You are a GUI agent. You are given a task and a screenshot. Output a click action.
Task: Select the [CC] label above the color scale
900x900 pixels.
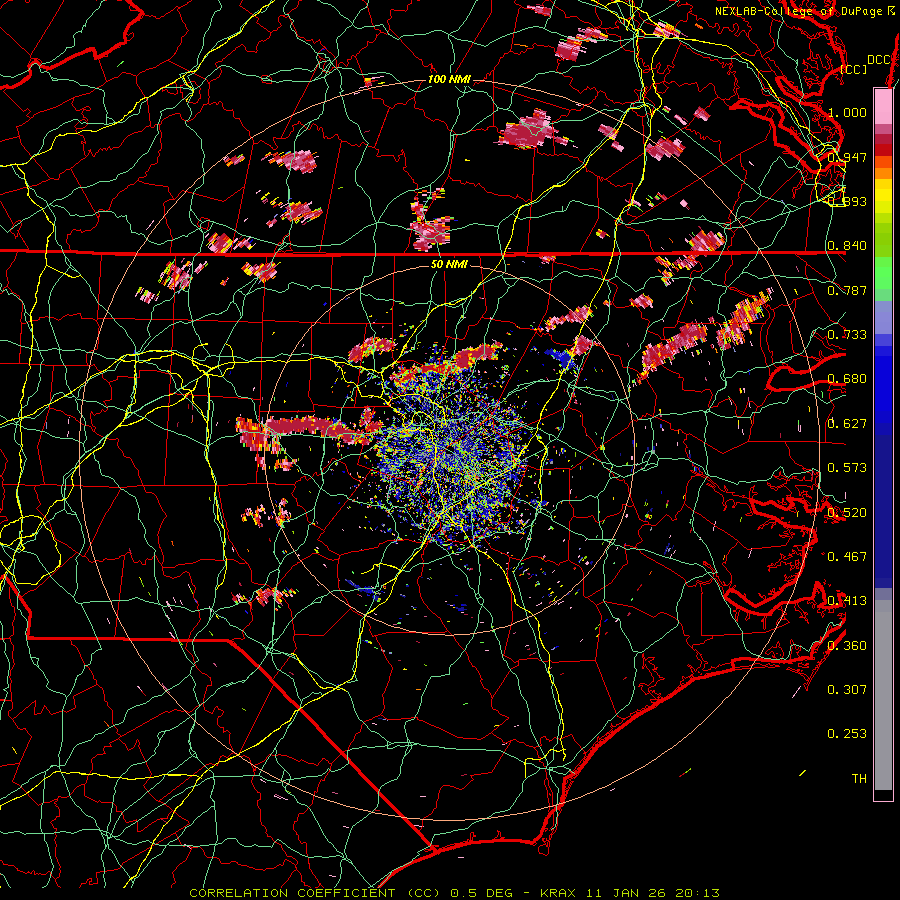click(x=854, y=69)
